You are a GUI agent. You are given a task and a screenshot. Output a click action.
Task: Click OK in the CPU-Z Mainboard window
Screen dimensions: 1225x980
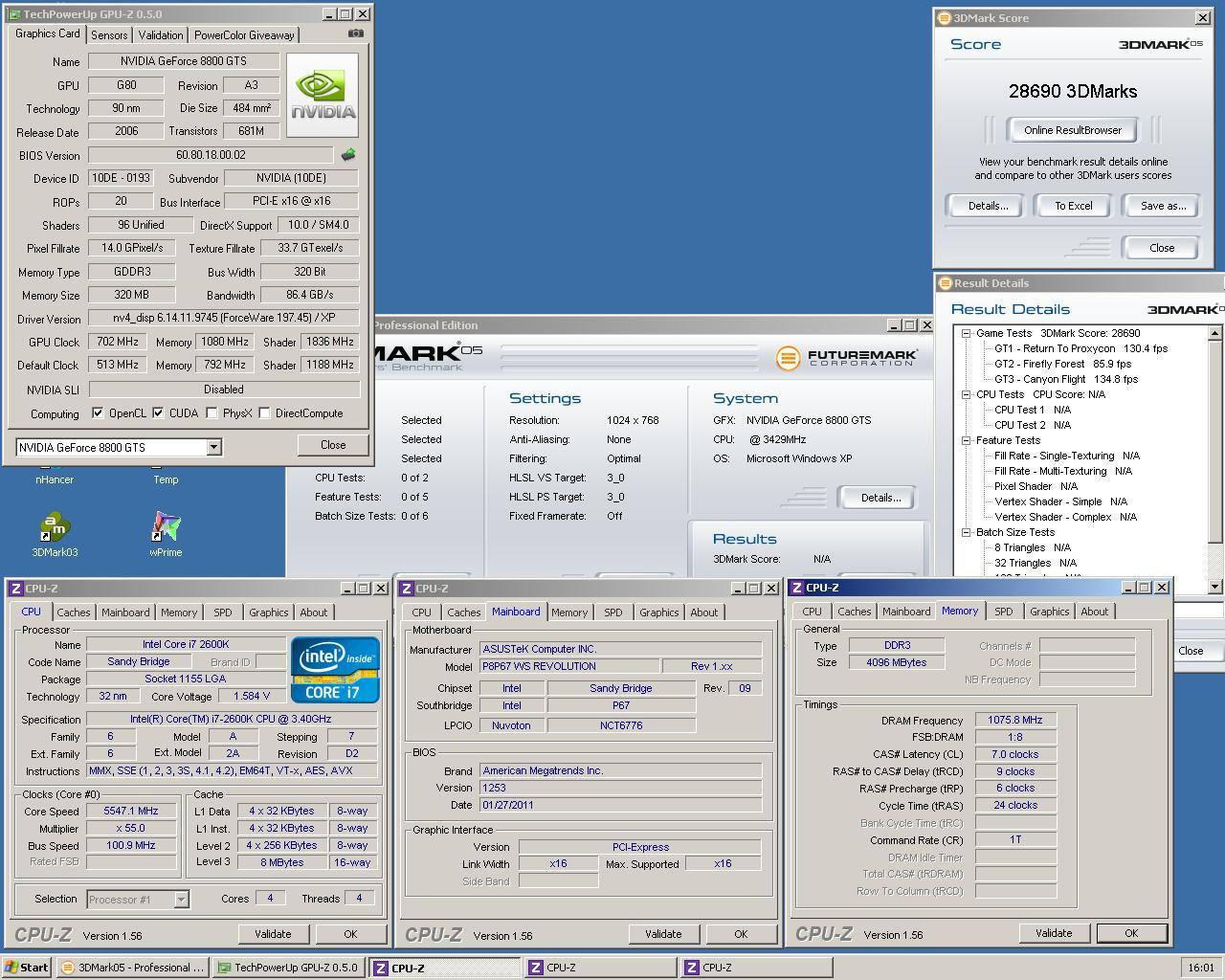741,934
